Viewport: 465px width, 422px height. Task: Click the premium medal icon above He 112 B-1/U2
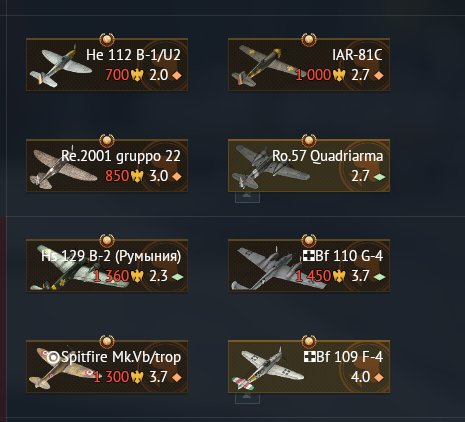[x=107, y=40]
